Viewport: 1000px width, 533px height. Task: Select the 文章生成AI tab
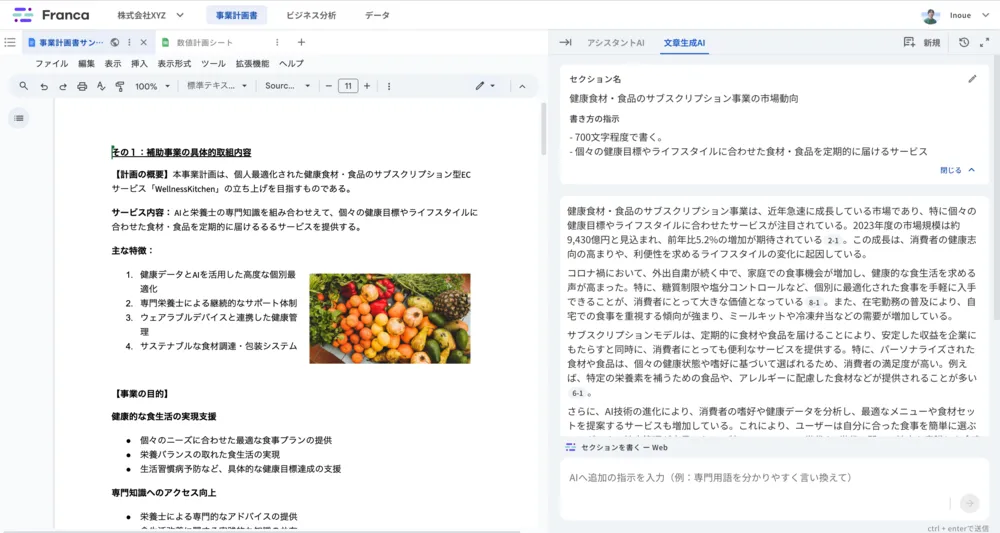point(684,43)
